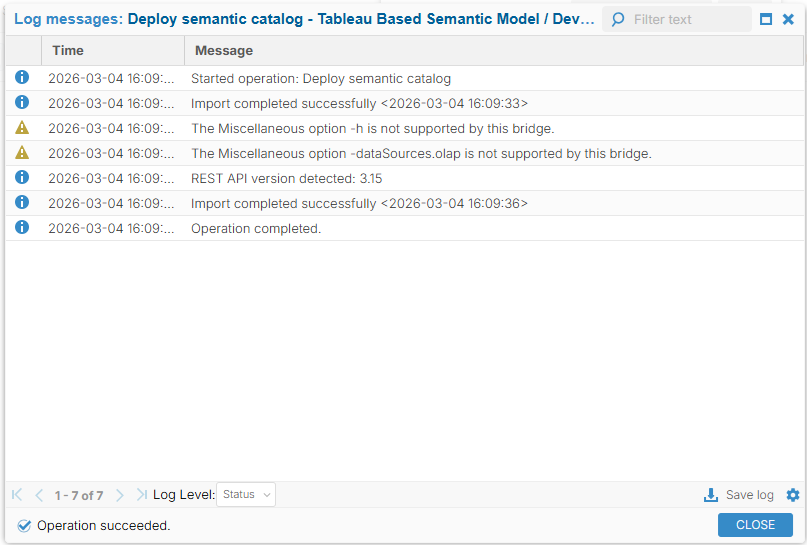Click warning icon for option -h message
Viewport: 807px width, 545px height.
click(x=22, y=128)
